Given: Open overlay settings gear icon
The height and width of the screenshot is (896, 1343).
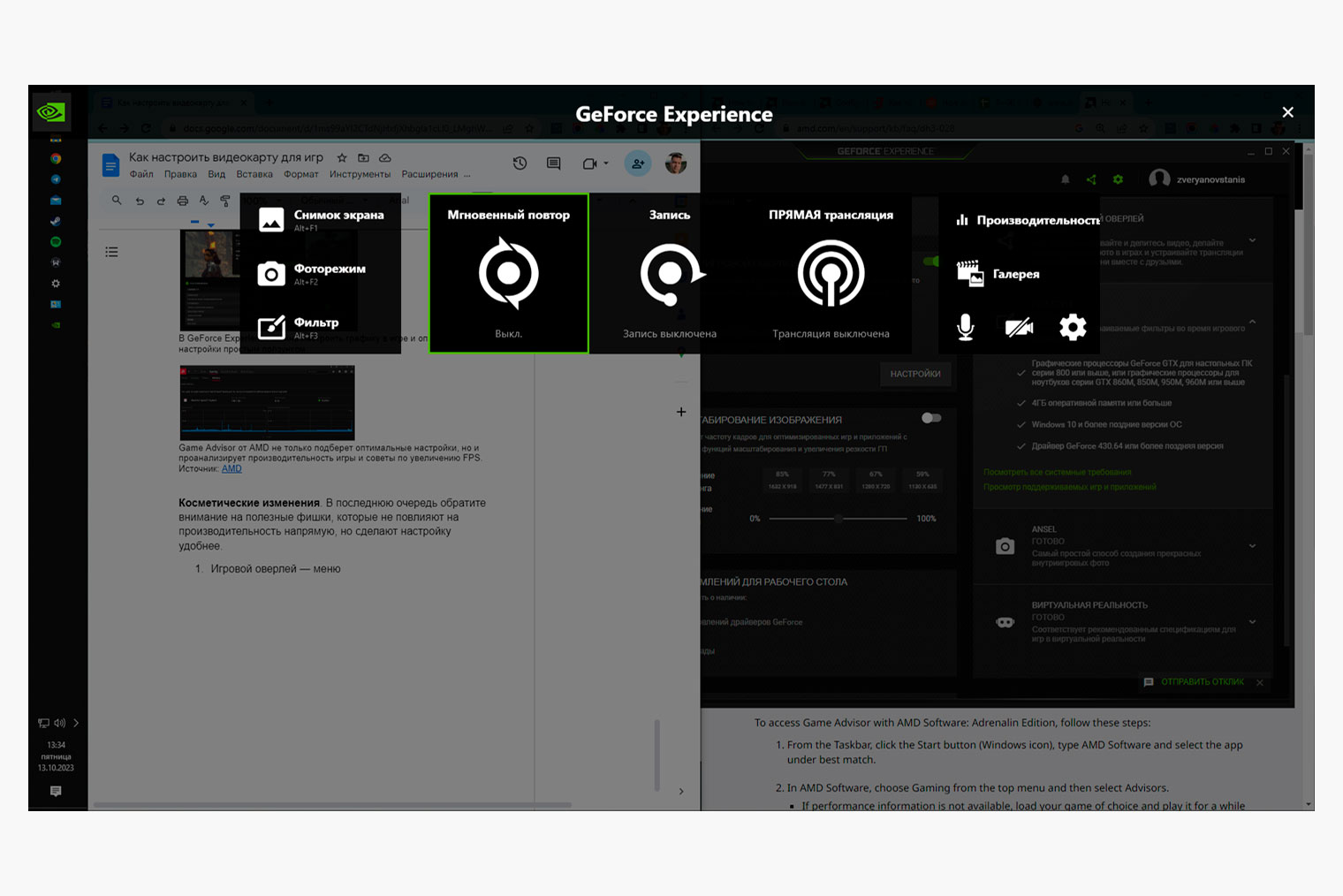Looking at the screenshot, I should tap(1073, 328).
